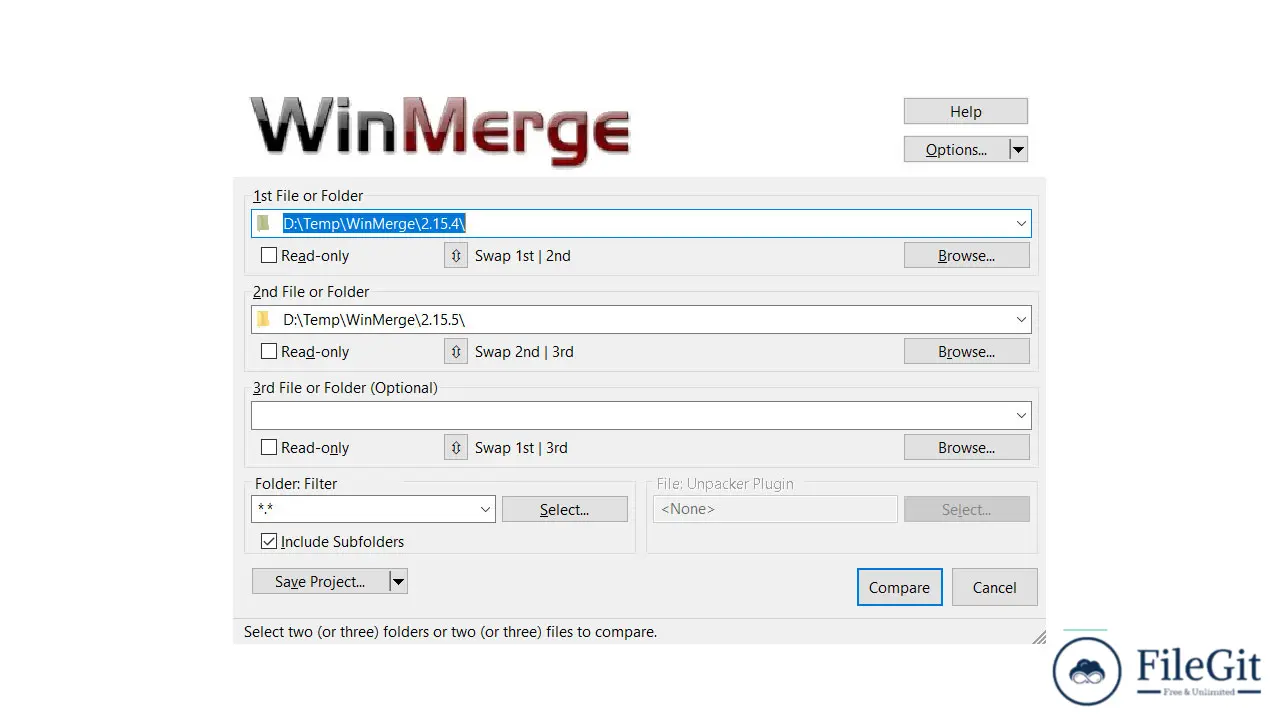Open the Save Project dropdown arrow
This screenshot has width=1280, height=720.
(398, 582)
